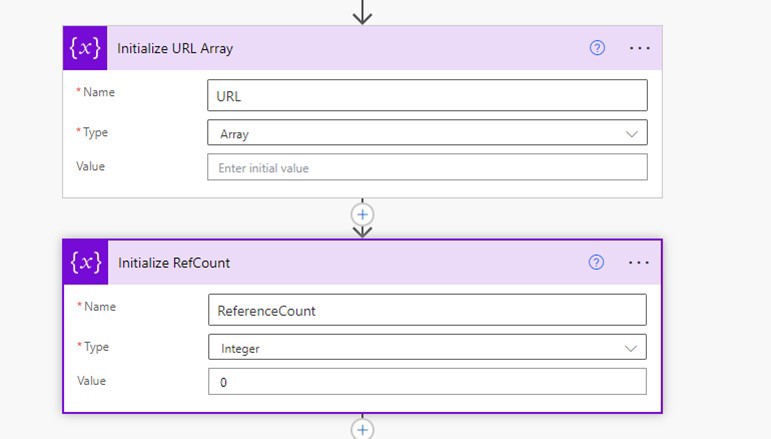
Task: Click the variable icon on Initialize URL Array
Action: [85, 48]
